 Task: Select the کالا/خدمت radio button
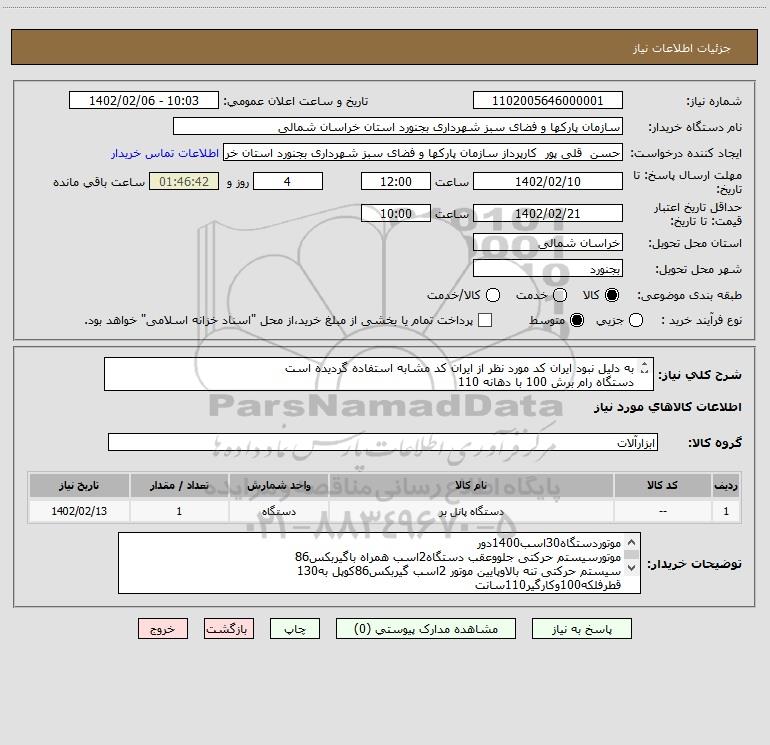pos(493,295)
